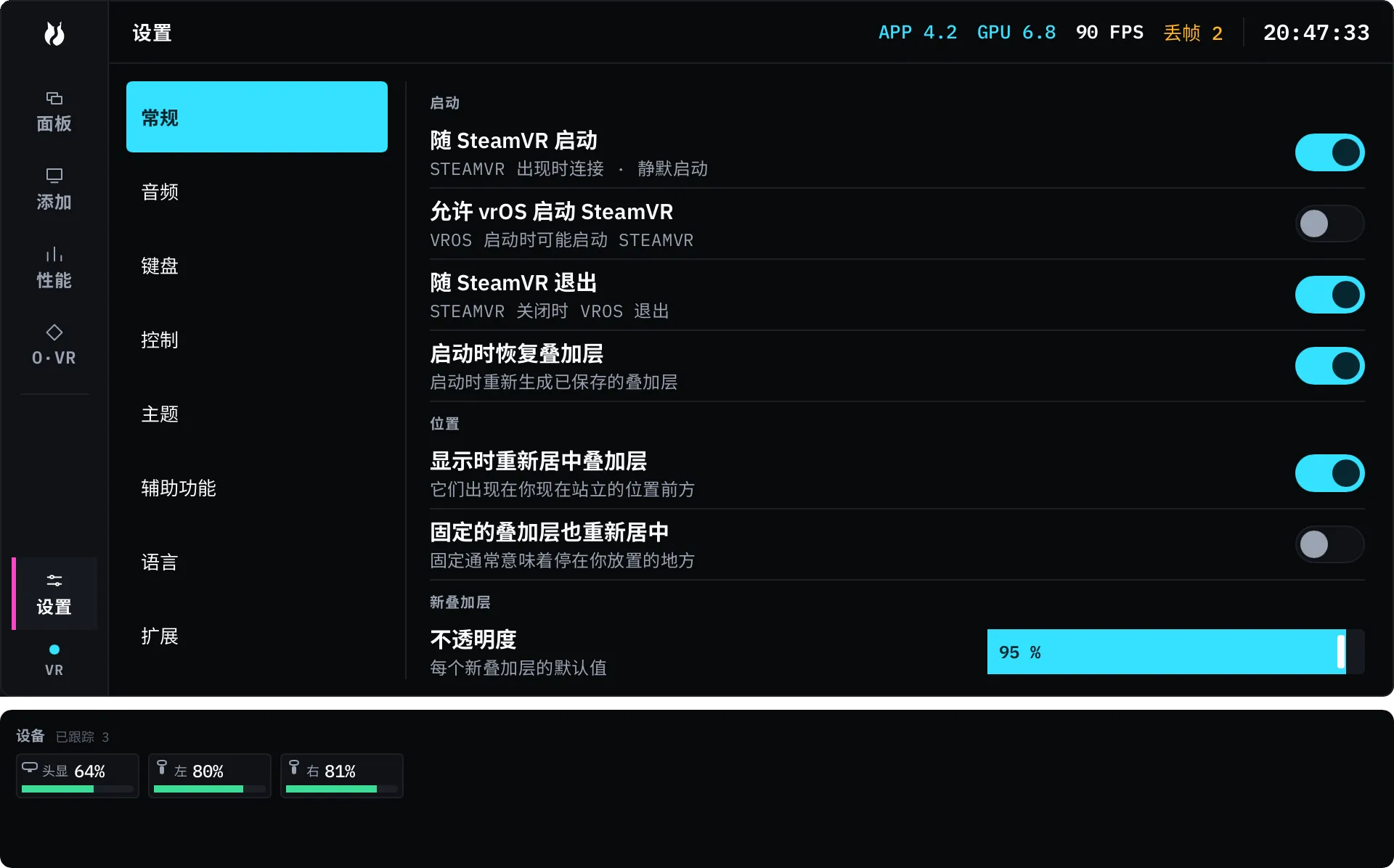Image resolution: width=1394 pixels, height=868 pixels.
Task: Click the VR status dot indicator
Action: pos(54,650)
